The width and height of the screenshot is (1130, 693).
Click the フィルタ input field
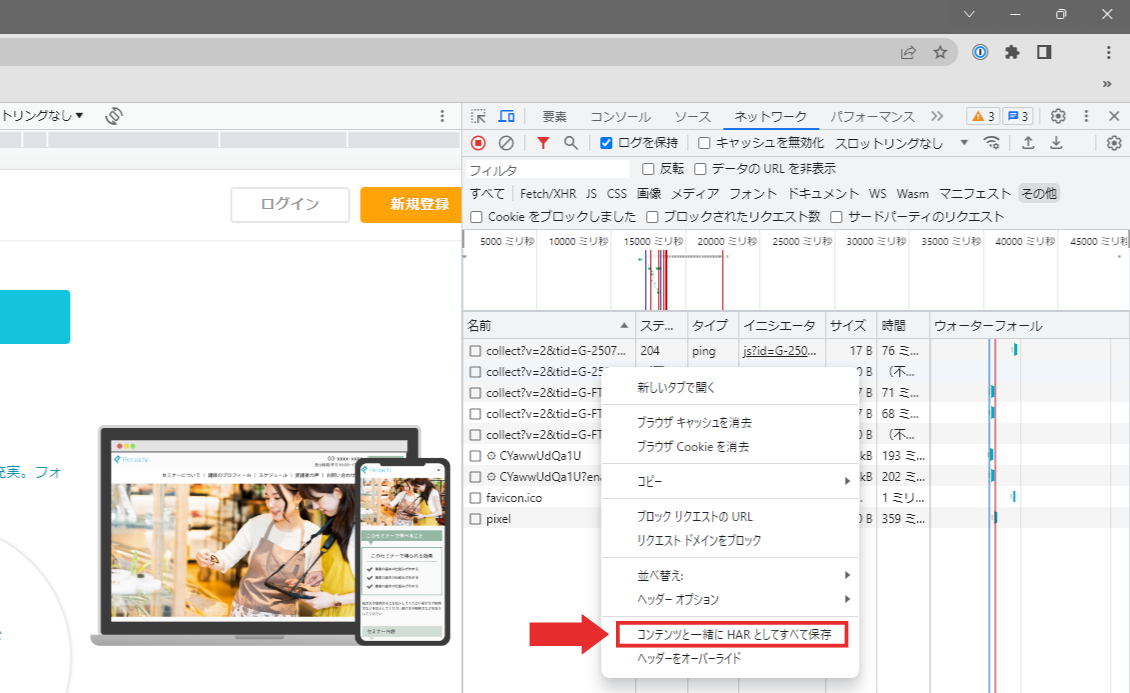547,169
